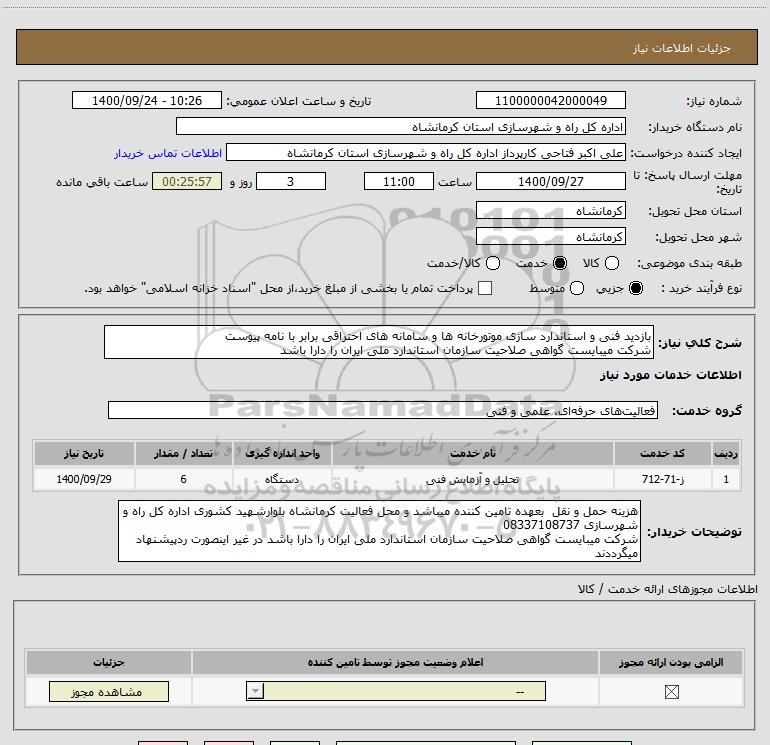This screenshot has height=745, width=770.
Task: Click the deadline time field 11:00
Action: (399, 181)
